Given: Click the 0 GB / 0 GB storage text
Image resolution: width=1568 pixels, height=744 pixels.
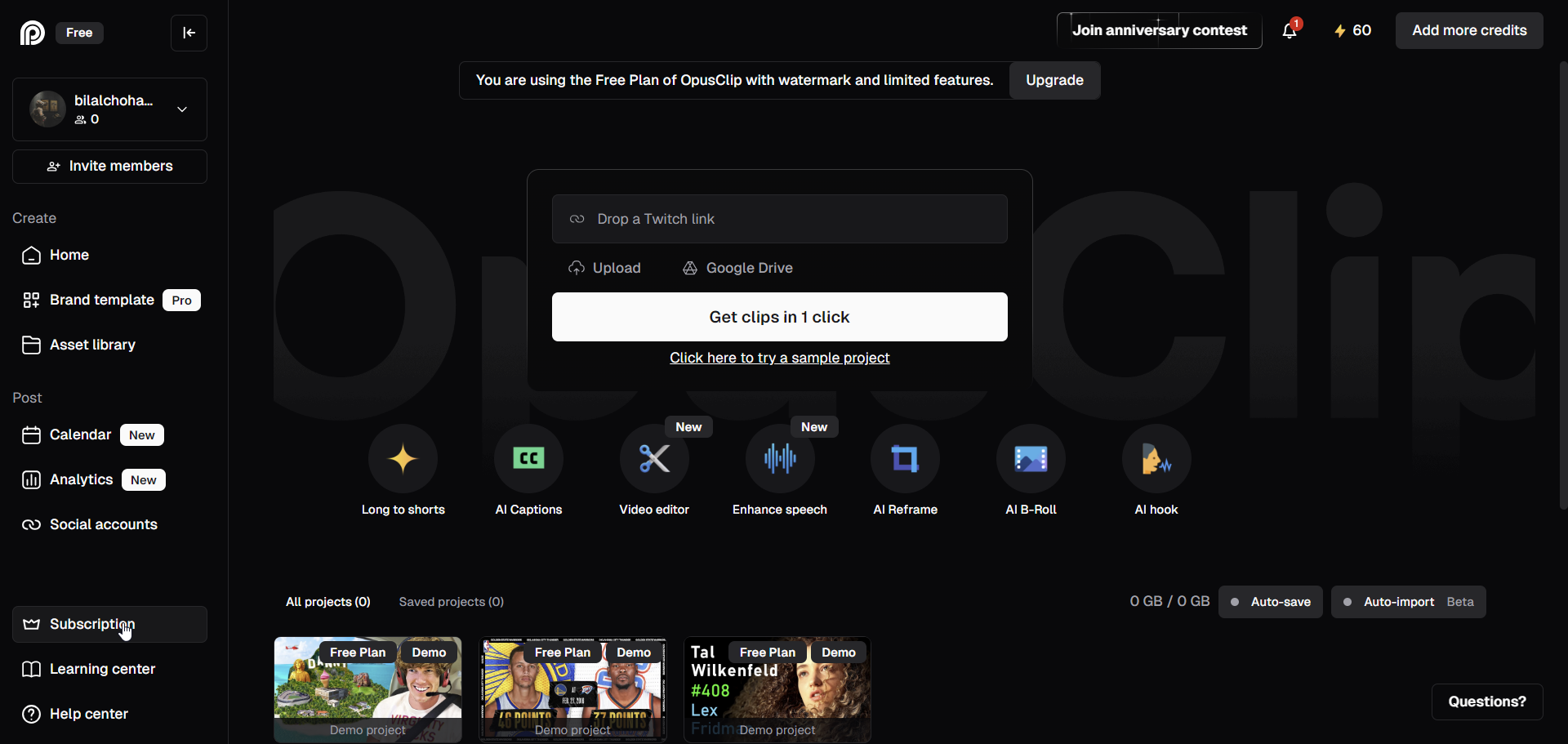Looking at the screenshot, I should (x=1169, y=602).
